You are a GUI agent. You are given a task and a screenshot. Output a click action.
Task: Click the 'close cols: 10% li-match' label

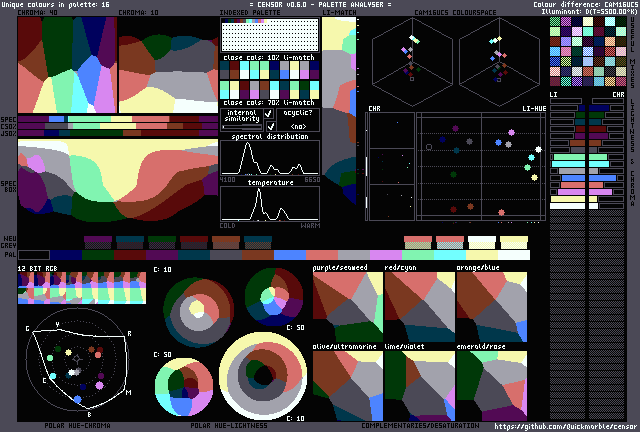click(269, 57)
